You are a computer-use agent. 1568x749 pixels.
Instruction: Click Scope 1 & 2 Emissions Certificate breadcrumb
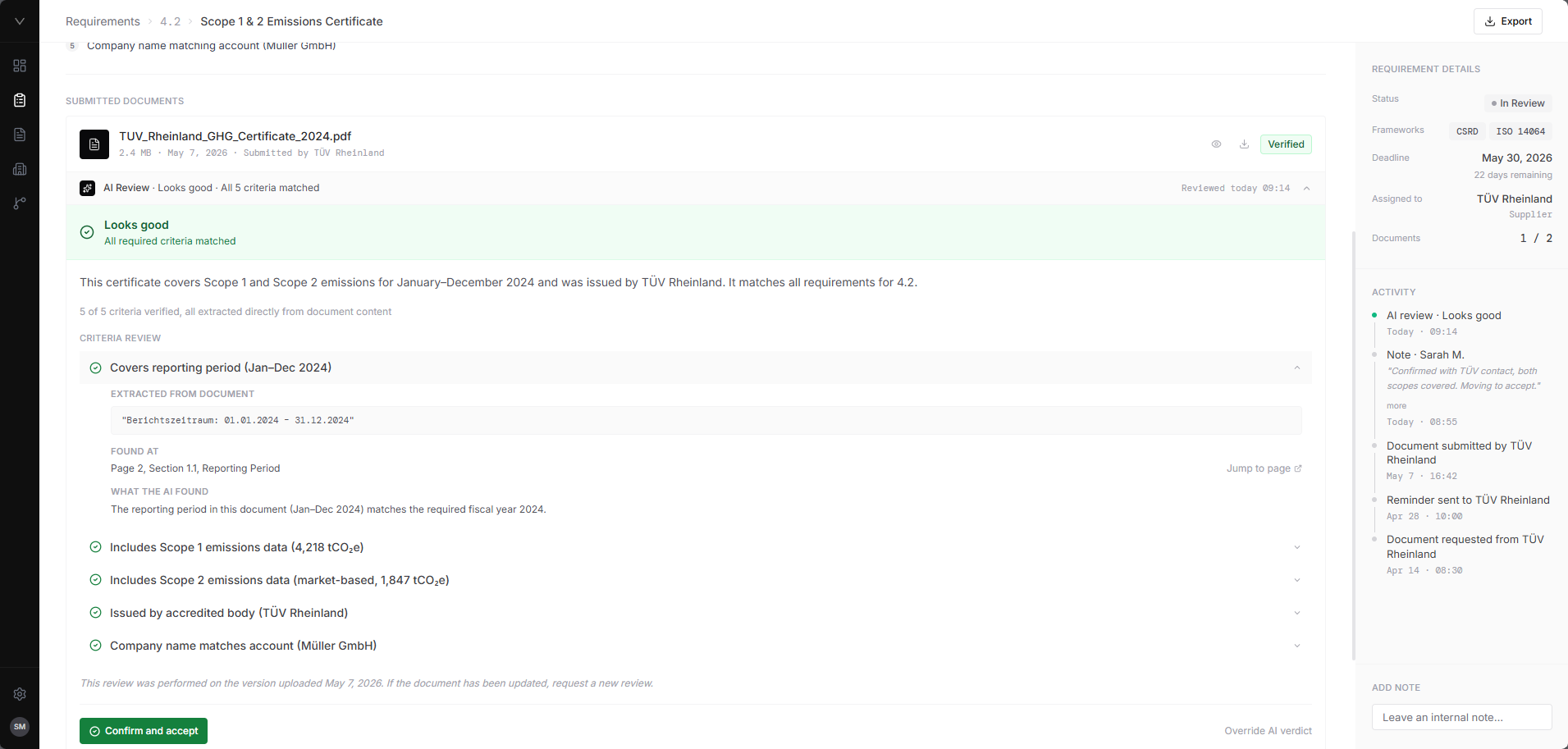[291, 21]
